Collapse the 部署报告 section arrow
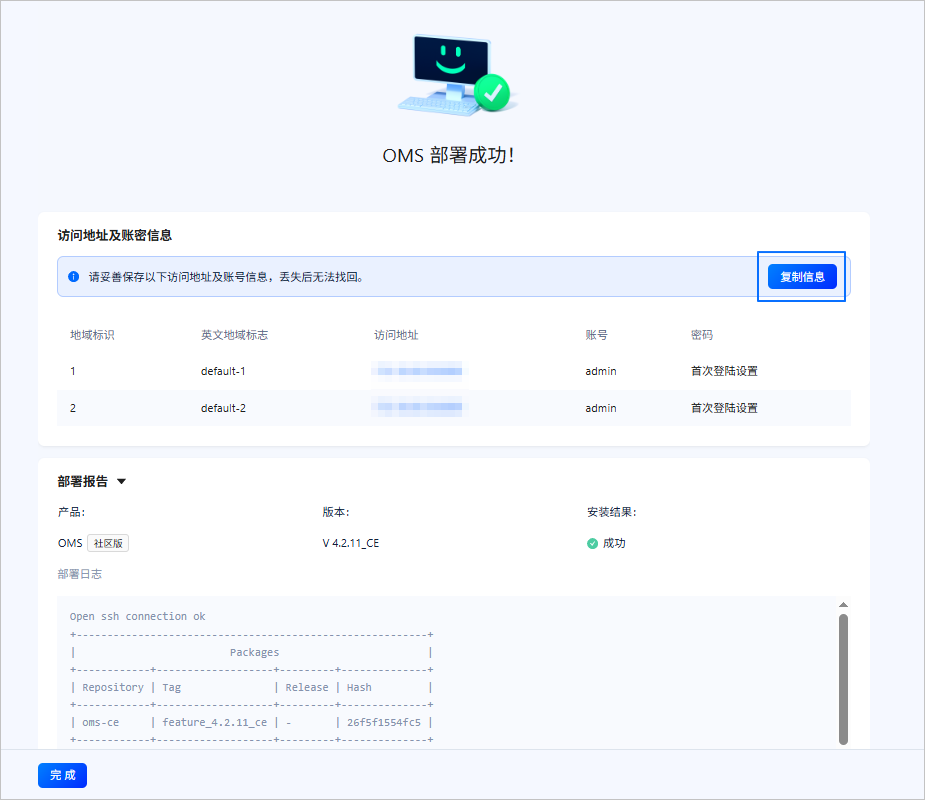The image size is (925, 800). 122,481
